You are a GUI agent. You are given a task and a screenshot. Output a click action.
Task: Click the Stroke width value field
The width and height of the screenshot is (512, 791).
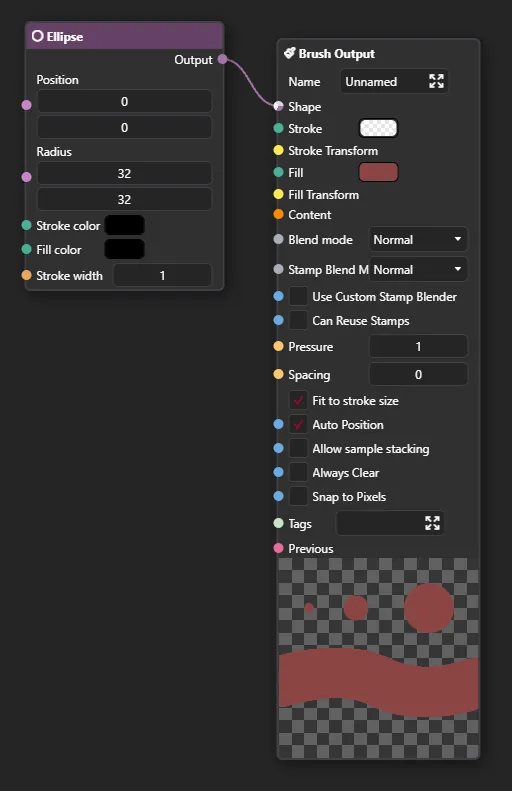162,275
